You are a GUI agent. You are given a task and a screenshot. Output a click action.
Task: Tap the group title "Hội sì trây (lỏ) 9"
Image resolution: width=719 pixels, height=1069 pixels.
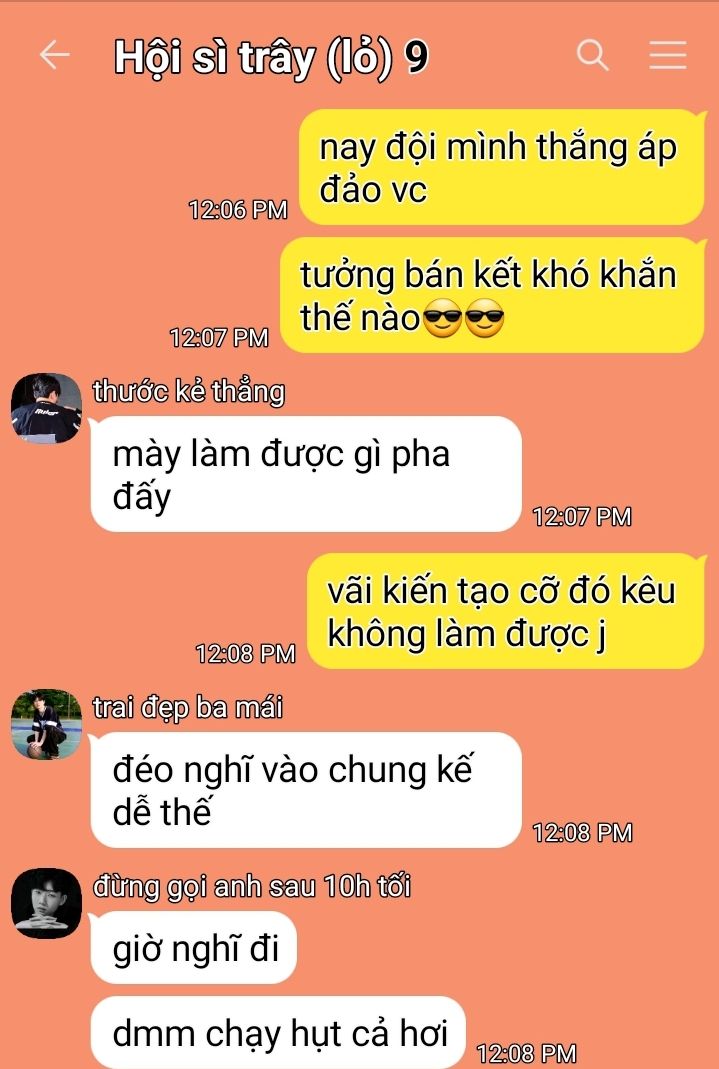(271, 57)
